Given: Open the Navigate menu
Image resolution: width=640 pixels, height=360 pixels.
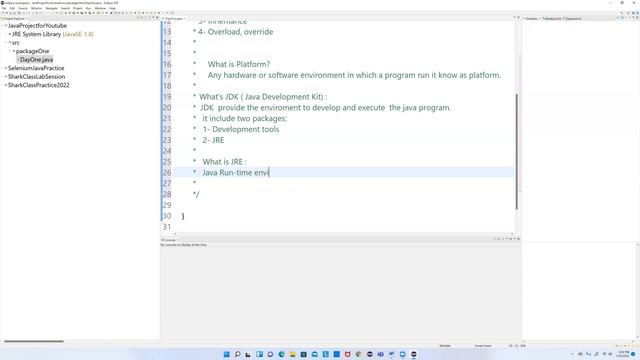Looking at the screenshot, I should [51, 8].
